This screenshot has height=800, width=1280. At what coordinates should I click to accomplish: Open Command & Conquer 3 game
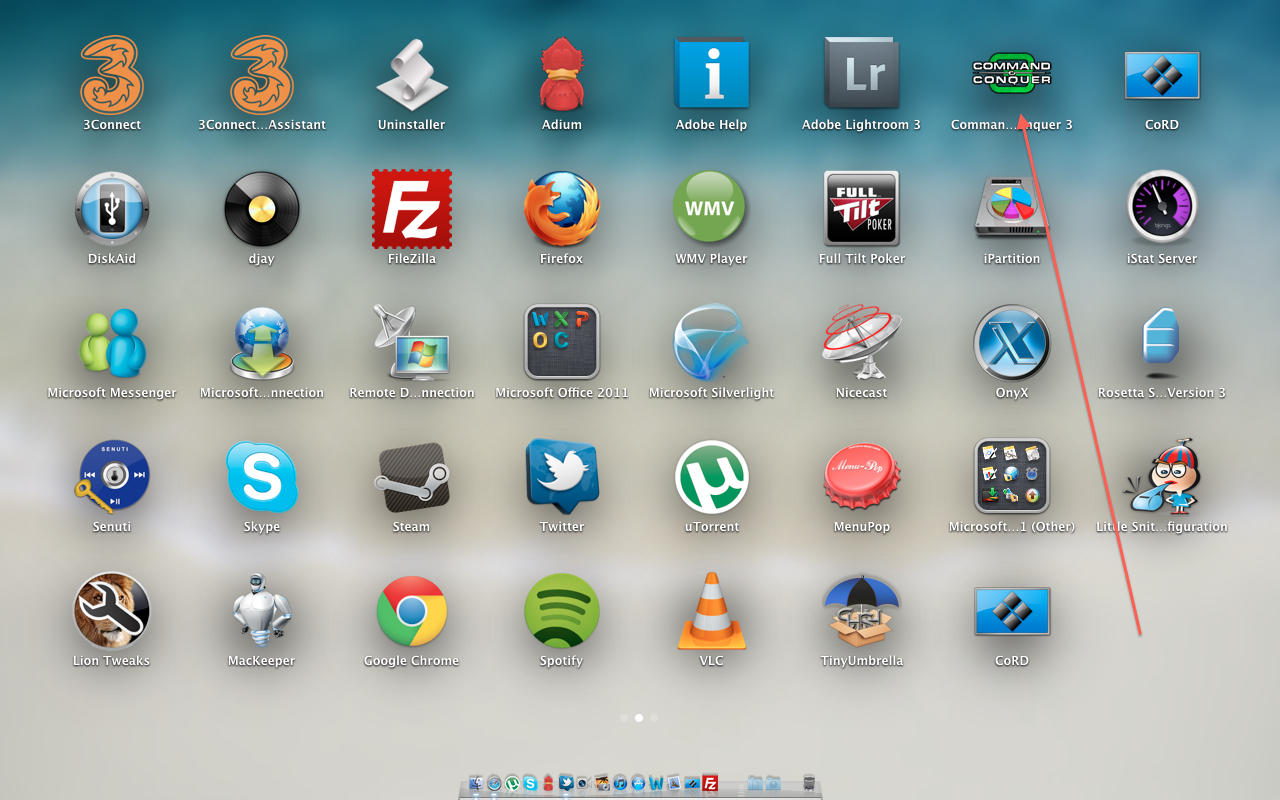1011,74
